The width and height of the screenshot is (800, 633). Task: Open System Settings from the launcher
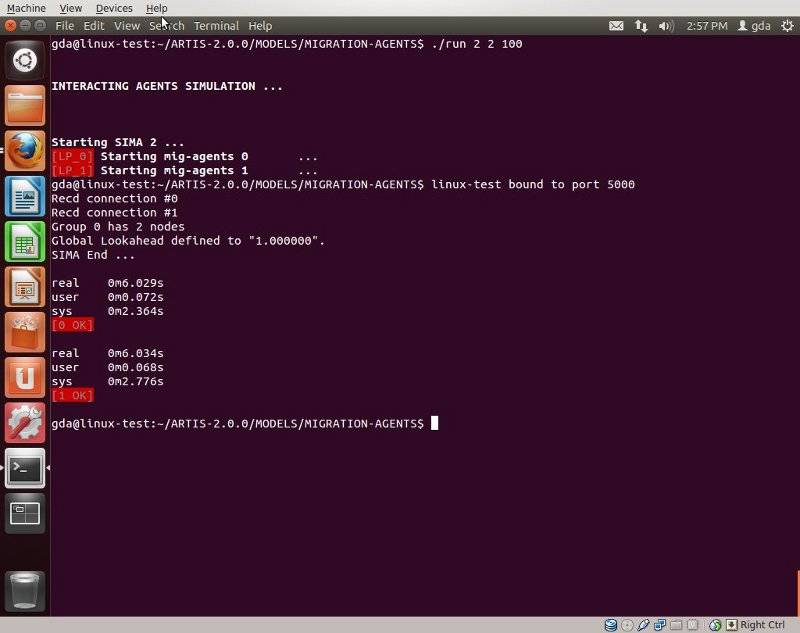coord(25,423)
